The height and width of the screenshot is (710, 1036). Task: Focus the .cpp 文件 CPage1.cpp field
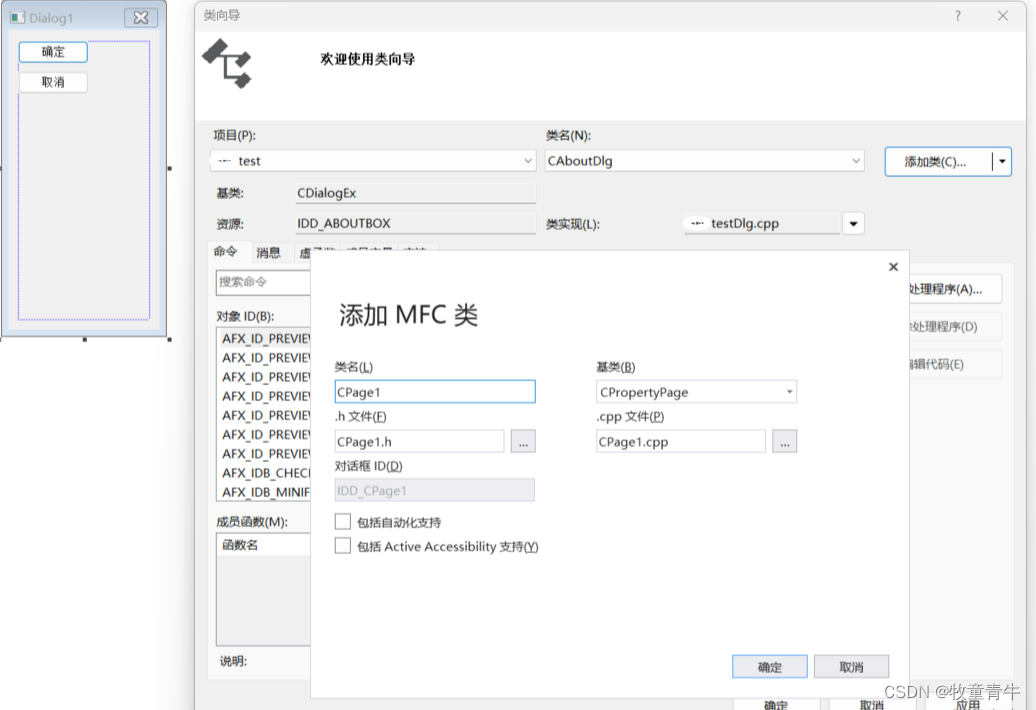(681, 442)
